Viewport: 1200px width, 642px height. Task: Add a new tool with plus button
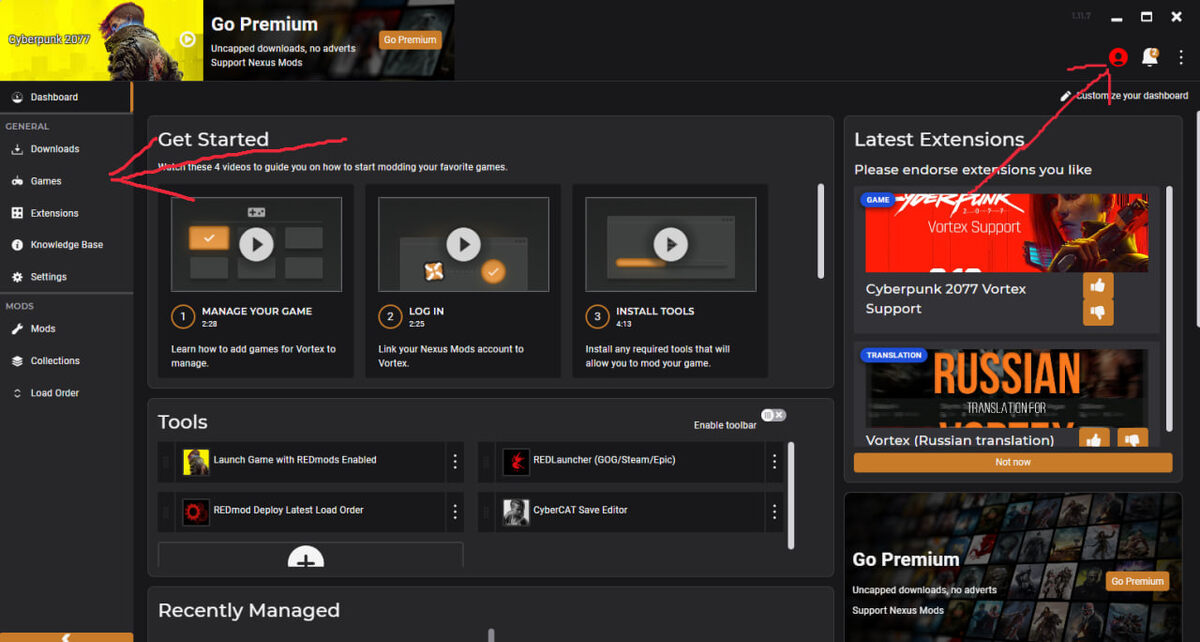306,558
